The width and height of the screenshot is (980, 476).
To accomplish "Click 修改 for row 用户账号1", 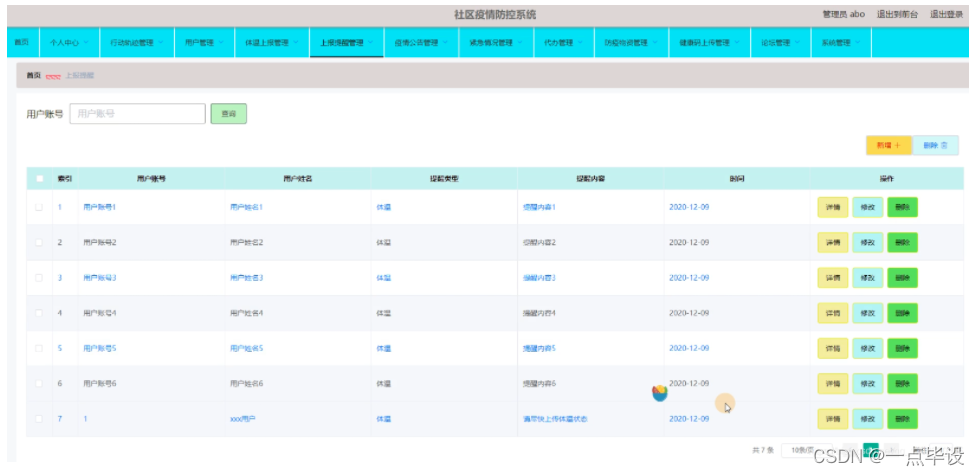I will pos(868,207).
